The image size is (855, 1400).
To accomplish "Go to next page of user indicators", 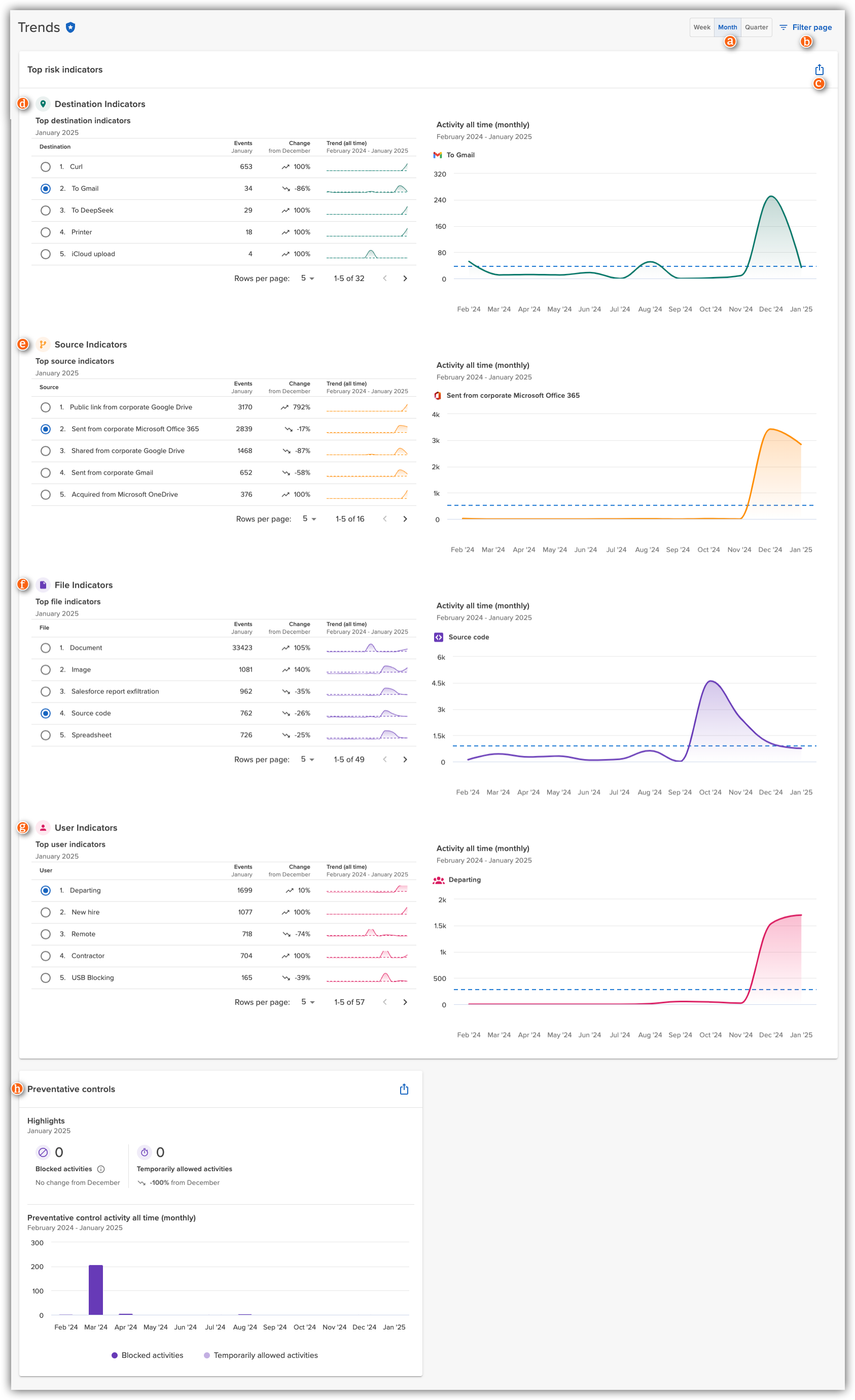I will [x=405, y=1002].
